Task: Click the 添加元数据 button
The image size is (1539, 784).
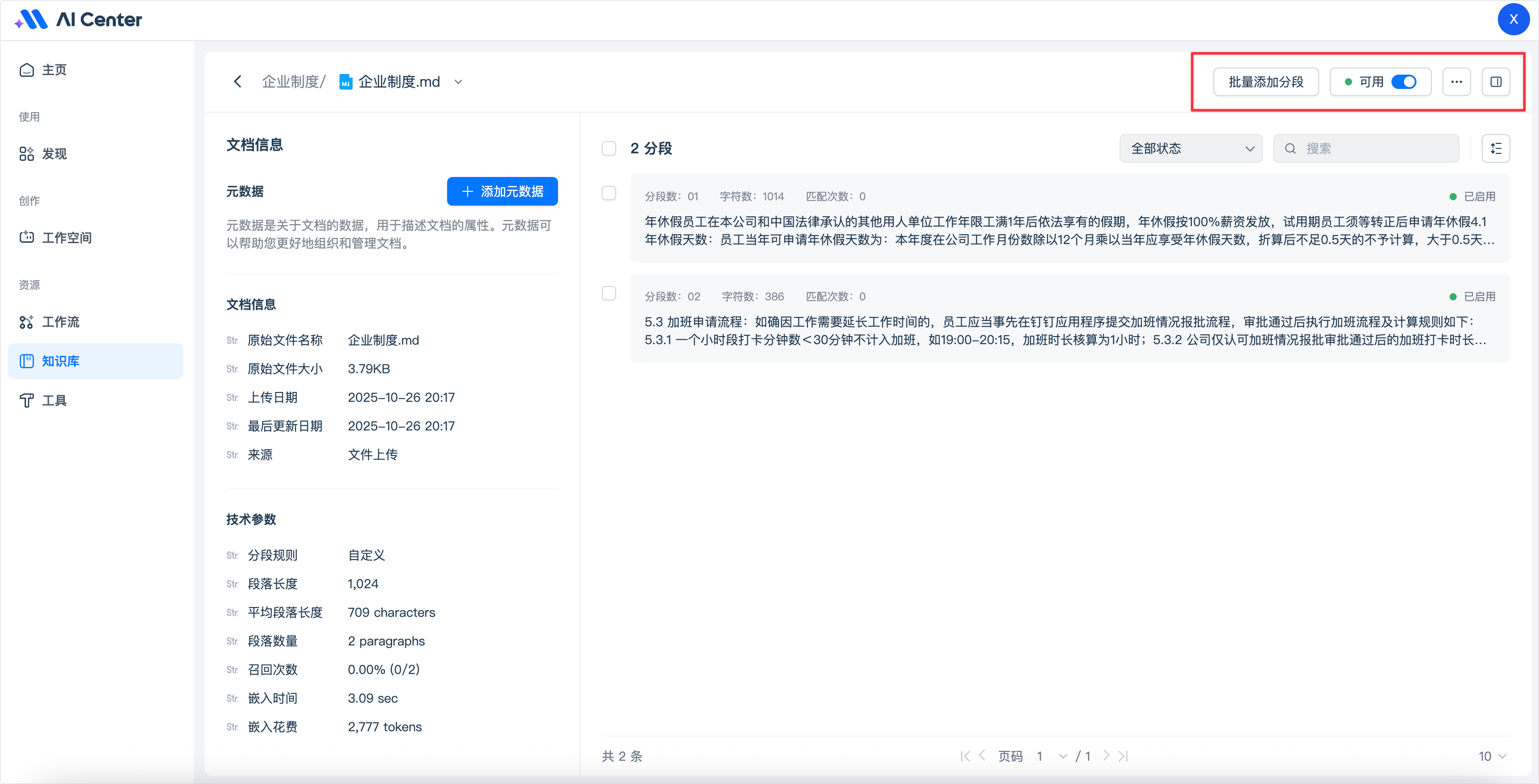Action: tap(502, 191)
